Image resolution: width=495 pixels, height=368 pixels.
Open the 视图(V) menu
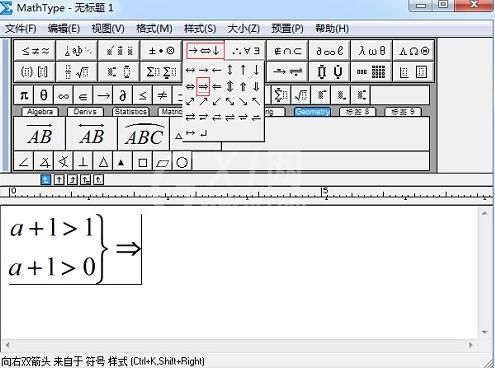tap(108, 28)
